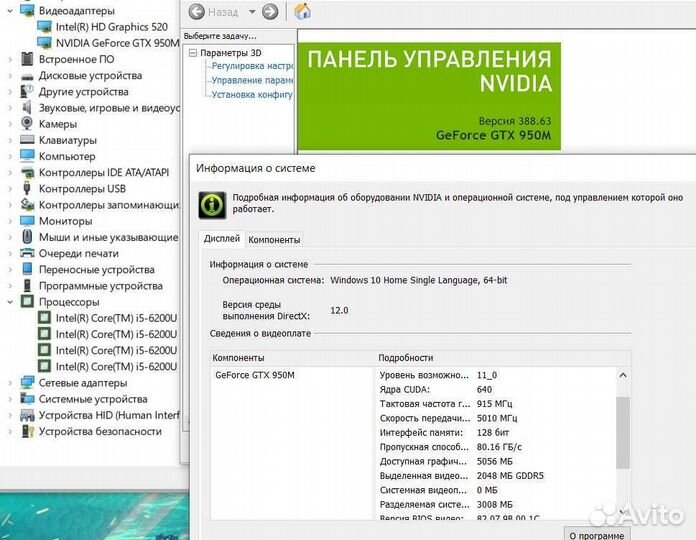This screenshot has width=696, height=540.
Task: Select the last Intel(R) Core(TM) i5-6200U entry
Action: (116, 367)
